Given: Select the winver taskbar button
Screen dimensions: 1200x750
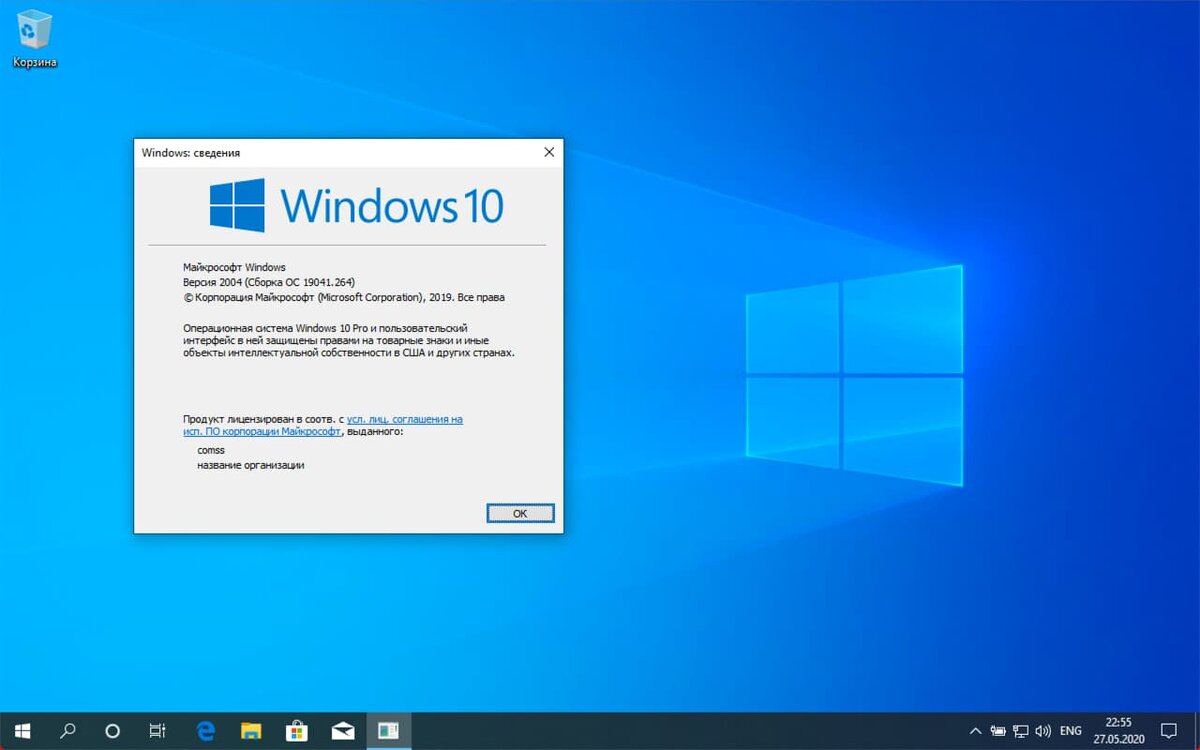Looking at the screenshot, I should (388, 731).
